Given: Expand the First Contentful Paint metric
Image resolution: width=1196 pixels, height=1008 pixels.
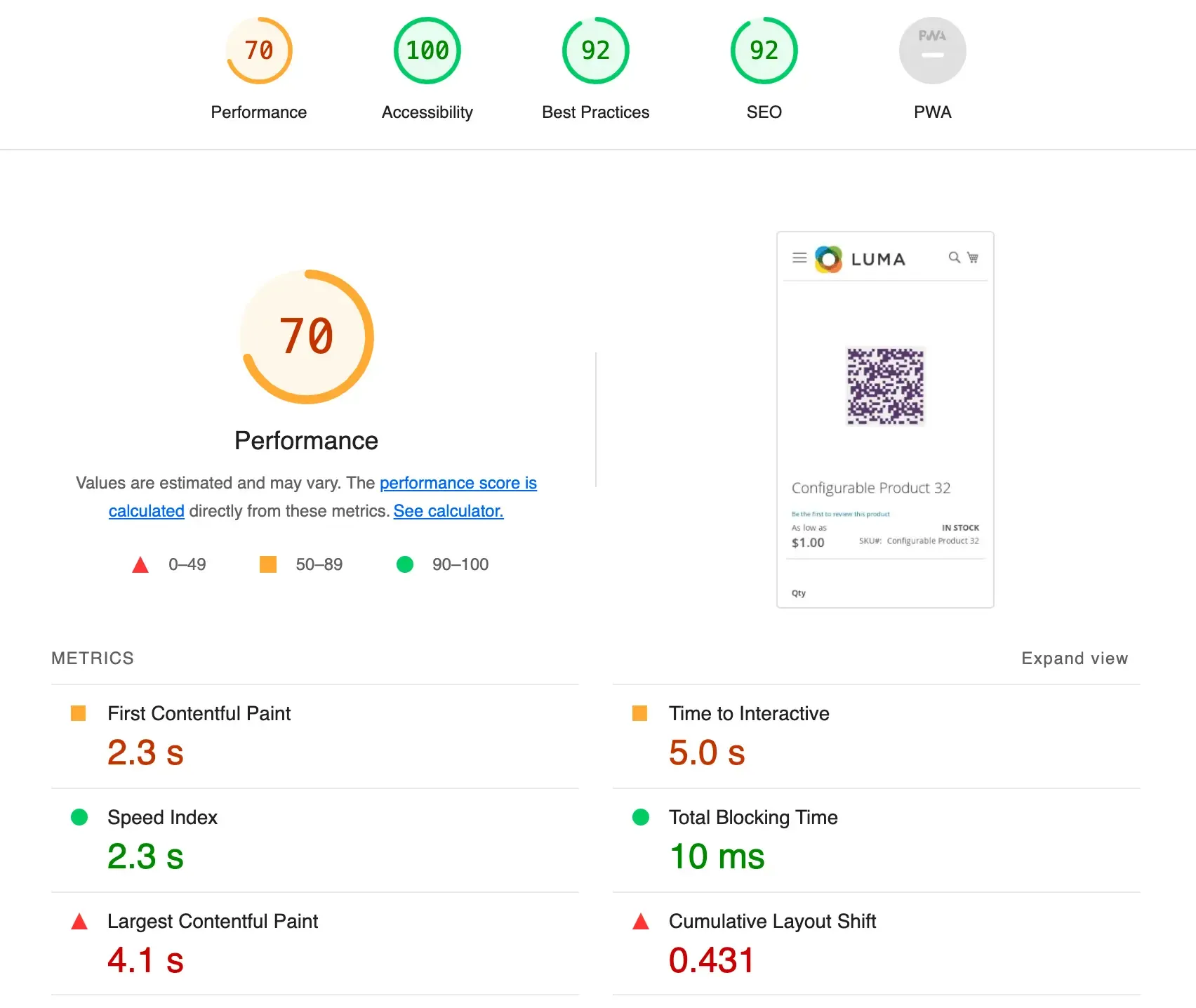Looking at the screenshot, I should point(199,713).
